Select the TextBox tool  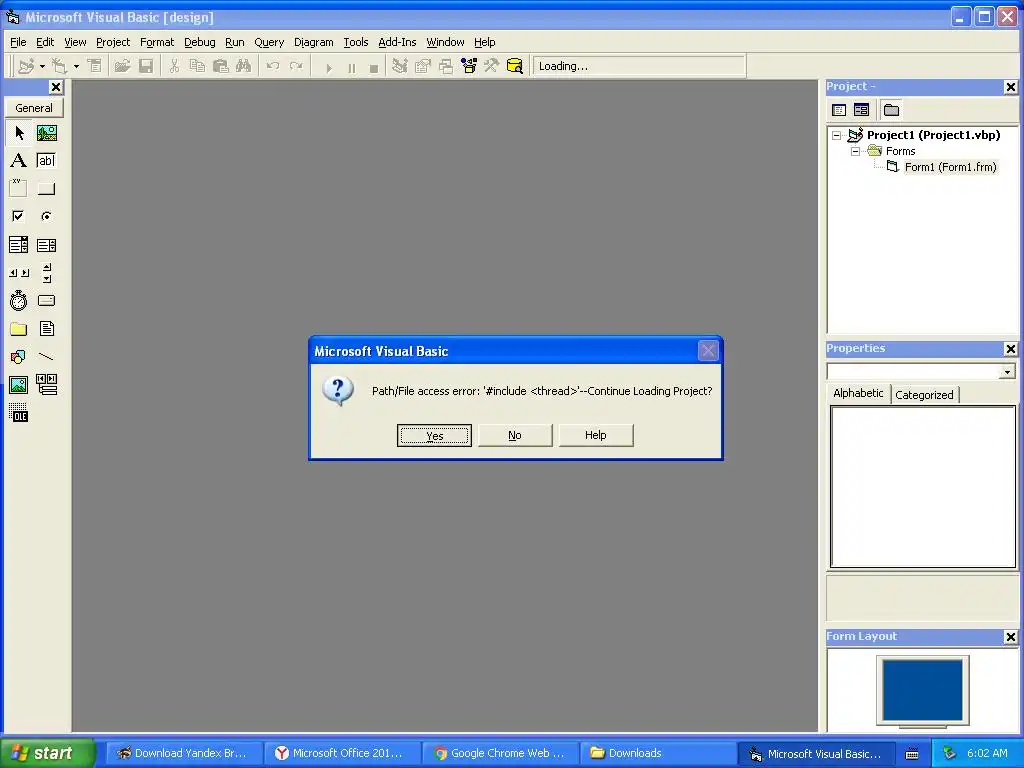tap(46, 161)
